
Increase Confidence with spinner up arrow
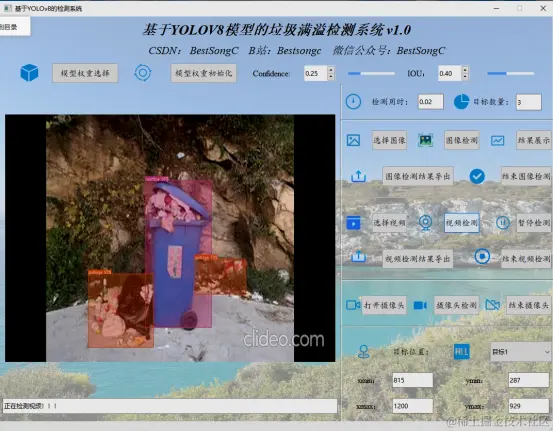tap(331, 70)
